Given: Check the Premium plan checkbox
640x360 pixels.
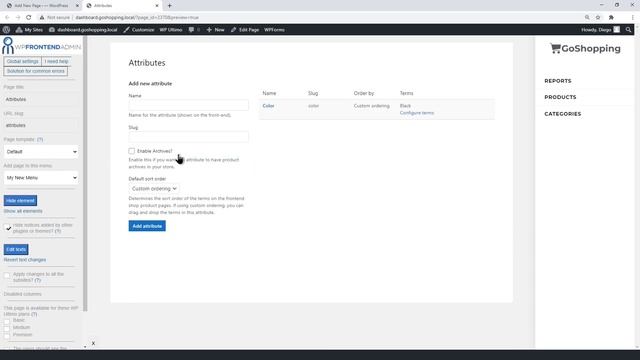Looking at the screenshot, I should click(7, 335).
